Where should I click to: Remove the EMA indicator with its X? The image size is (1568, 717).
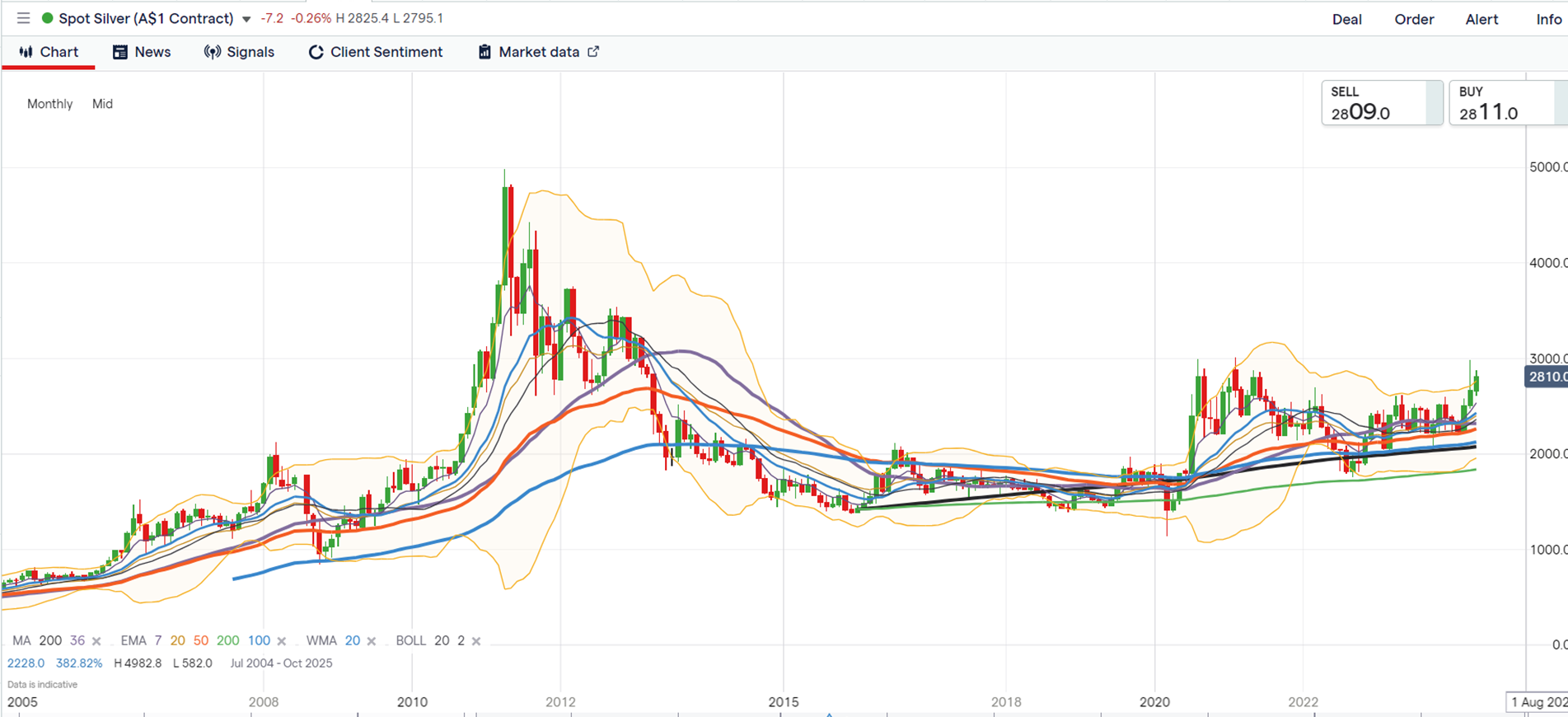282,641
